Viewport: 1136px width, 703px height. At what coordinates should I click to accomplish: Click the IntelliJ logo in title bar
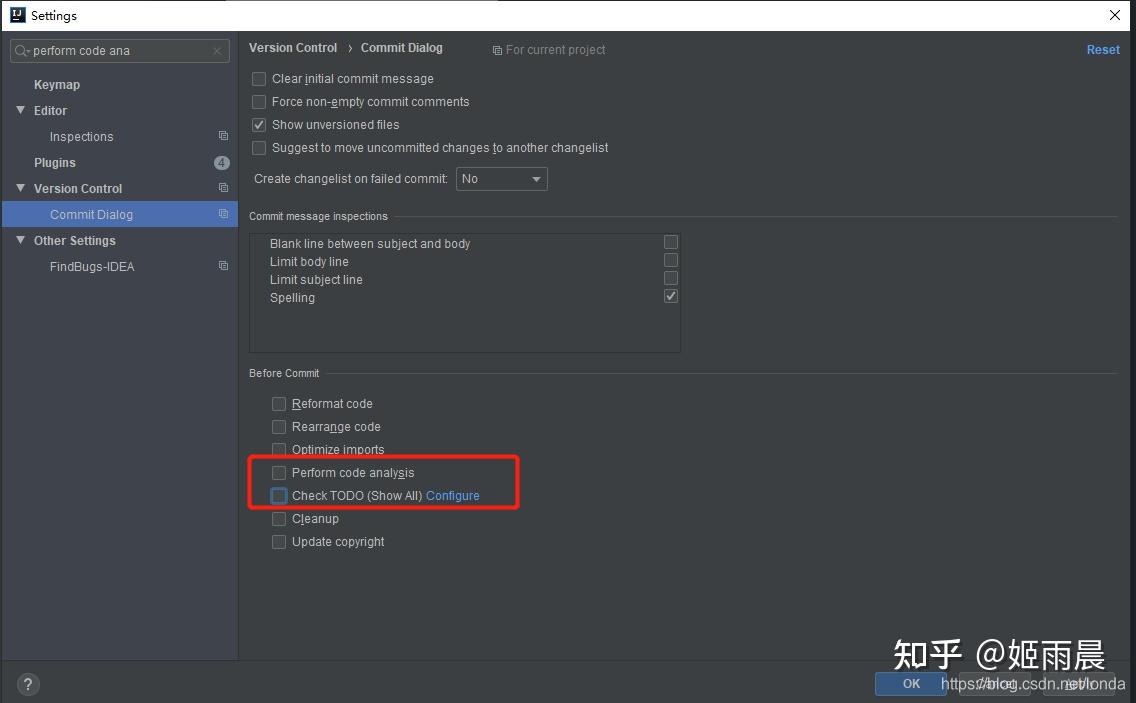pyautogui.click(x=17, y=15)
